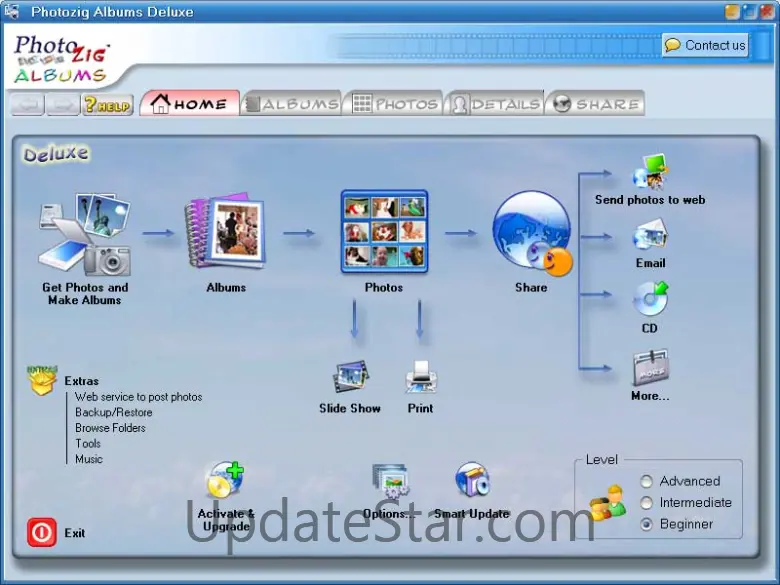
Task: Select the Advanced level radio button
Action: coord(646,481)
